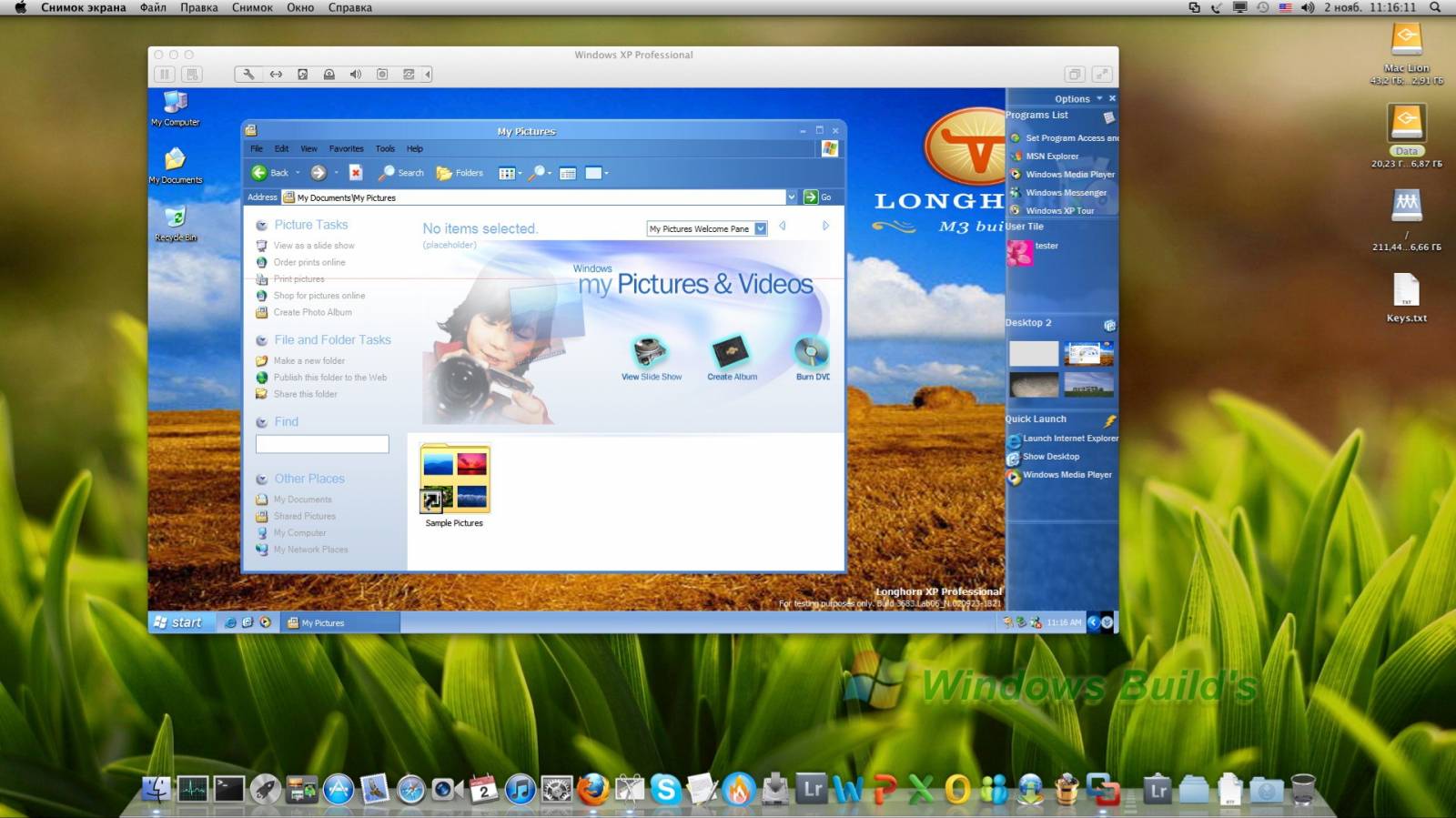Screen dimensions: 1456x818
Task: Open Recycle Bin desktop icon
Action: pyautogui.click(x=175, y=224)
